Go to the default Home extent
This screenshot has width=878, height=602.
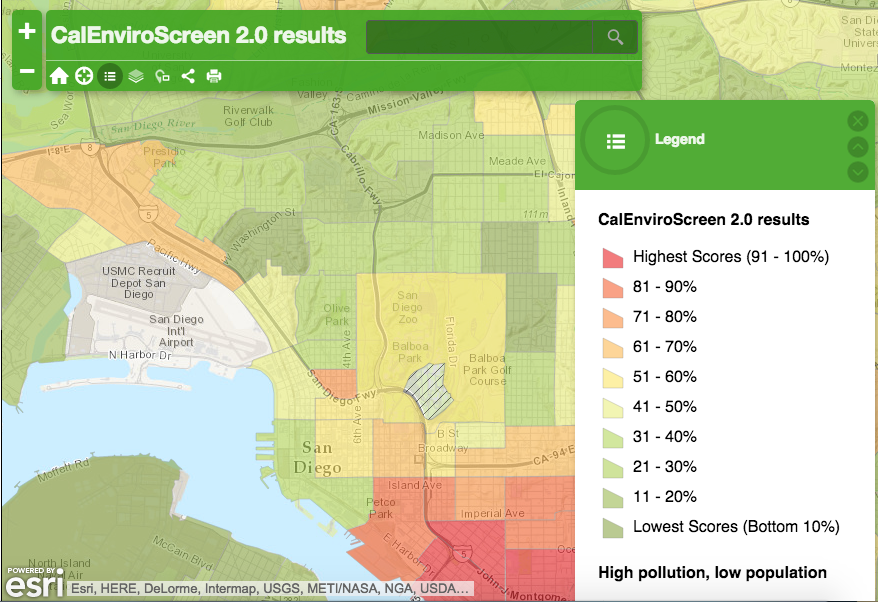click(x=59, y=76)
